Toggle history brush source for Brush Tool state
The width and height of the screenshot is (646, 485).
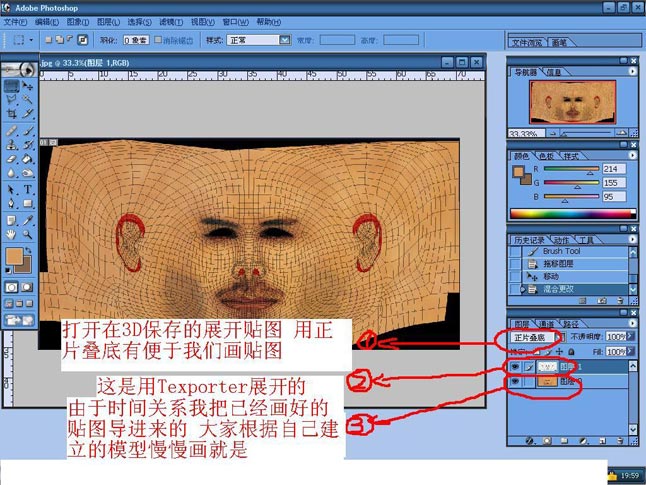[515, 251]
